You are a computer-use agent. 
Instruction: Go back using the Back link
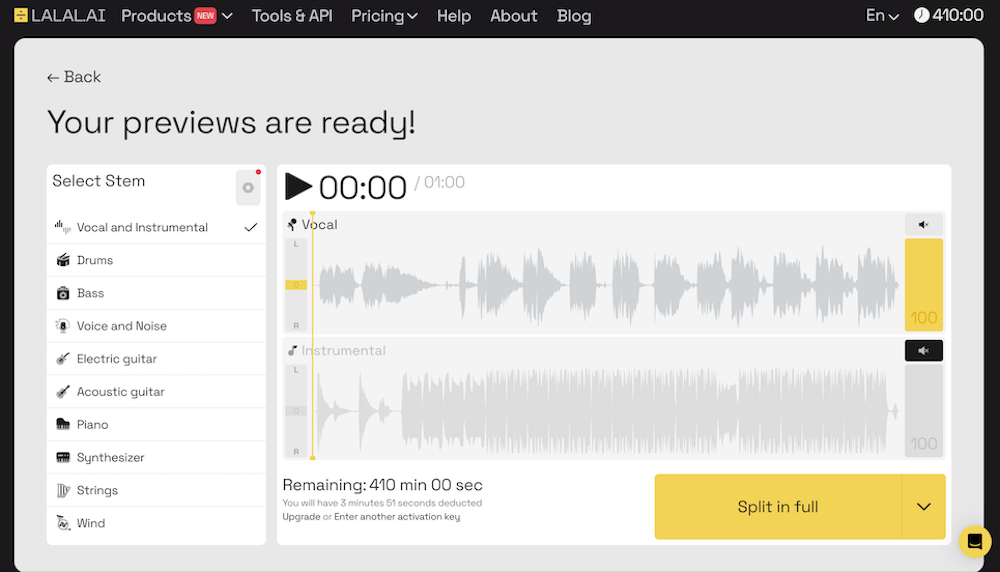tap(74, 77)
